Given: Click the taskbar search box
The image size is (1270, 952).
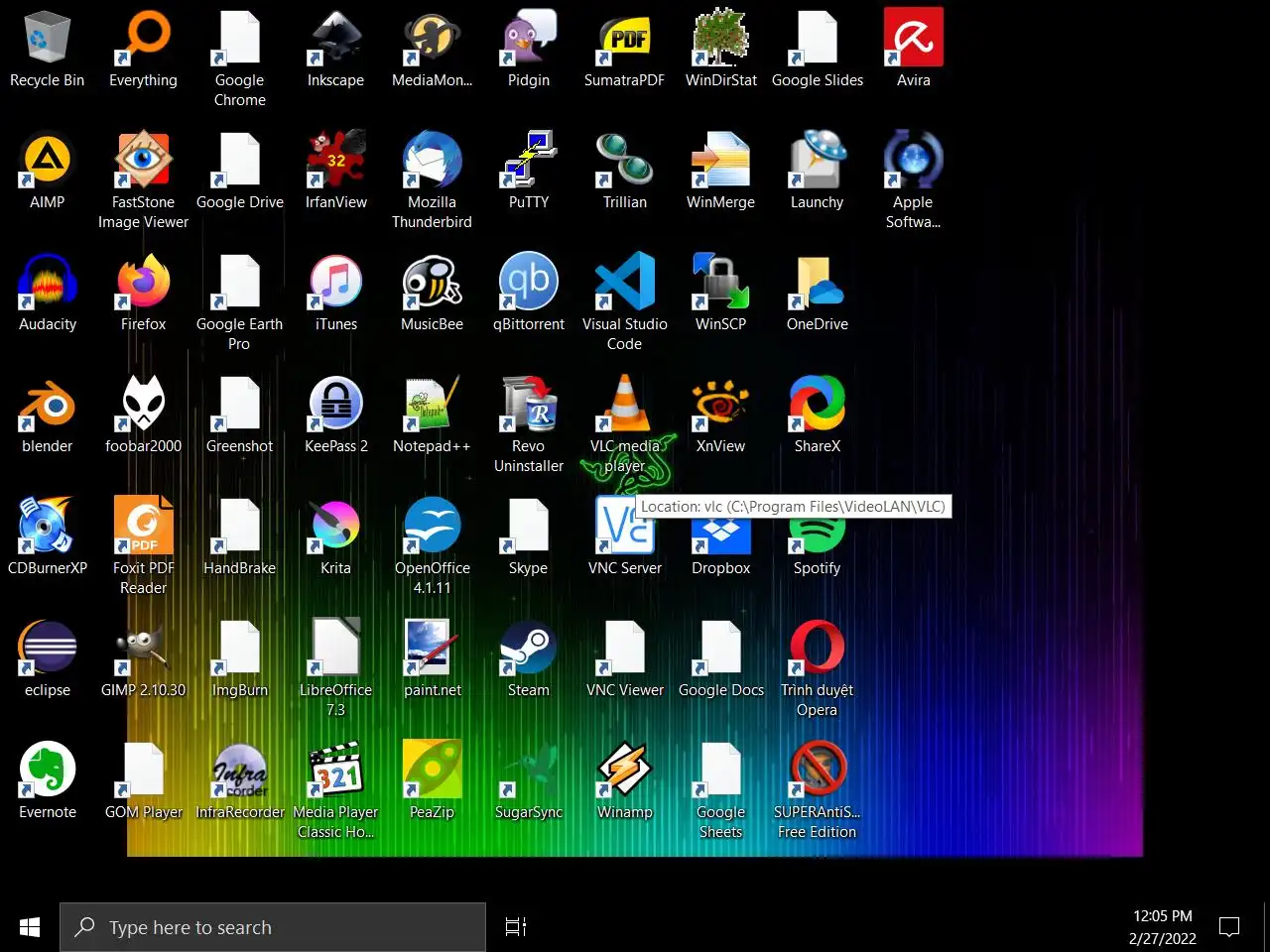Looking at the screenshot, I should coord(273,927).
